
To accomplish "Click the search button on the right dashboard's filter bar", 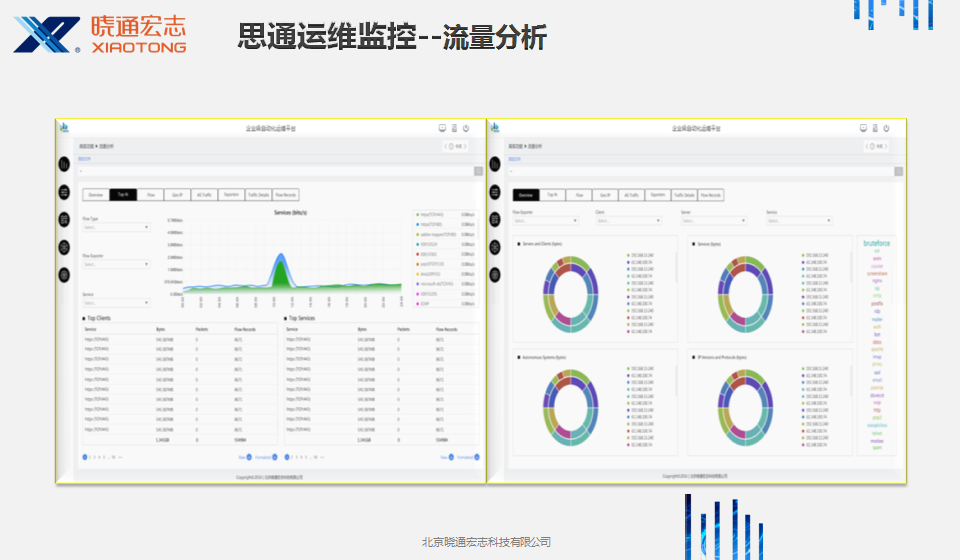I will (x=898, y=171).
